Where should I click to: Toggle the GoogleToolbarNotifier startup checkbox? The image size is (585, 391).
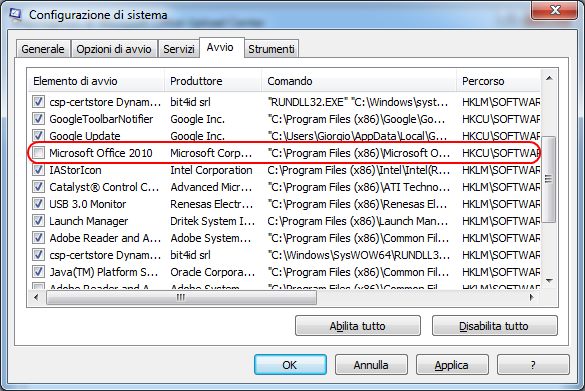click(38, 119)
